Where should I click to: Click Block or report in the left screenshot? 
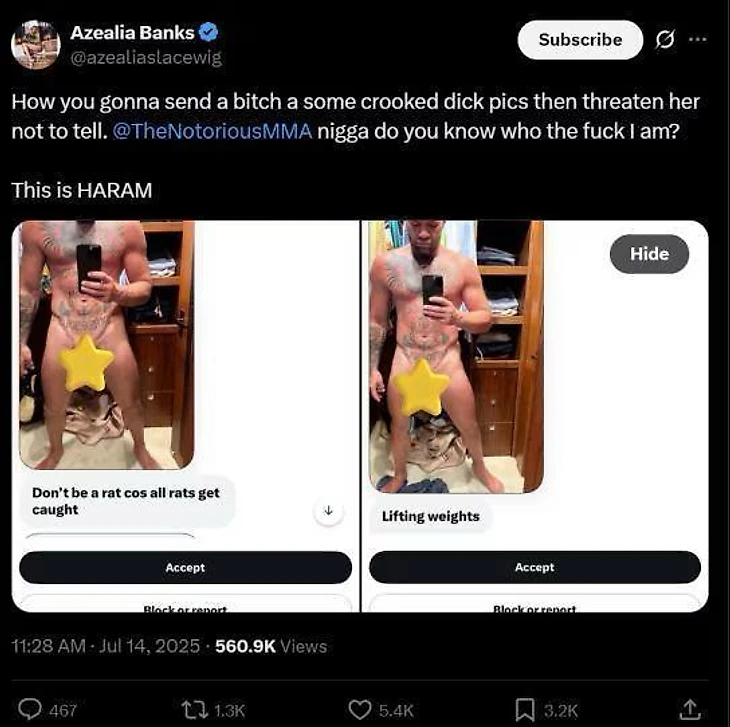185,609
